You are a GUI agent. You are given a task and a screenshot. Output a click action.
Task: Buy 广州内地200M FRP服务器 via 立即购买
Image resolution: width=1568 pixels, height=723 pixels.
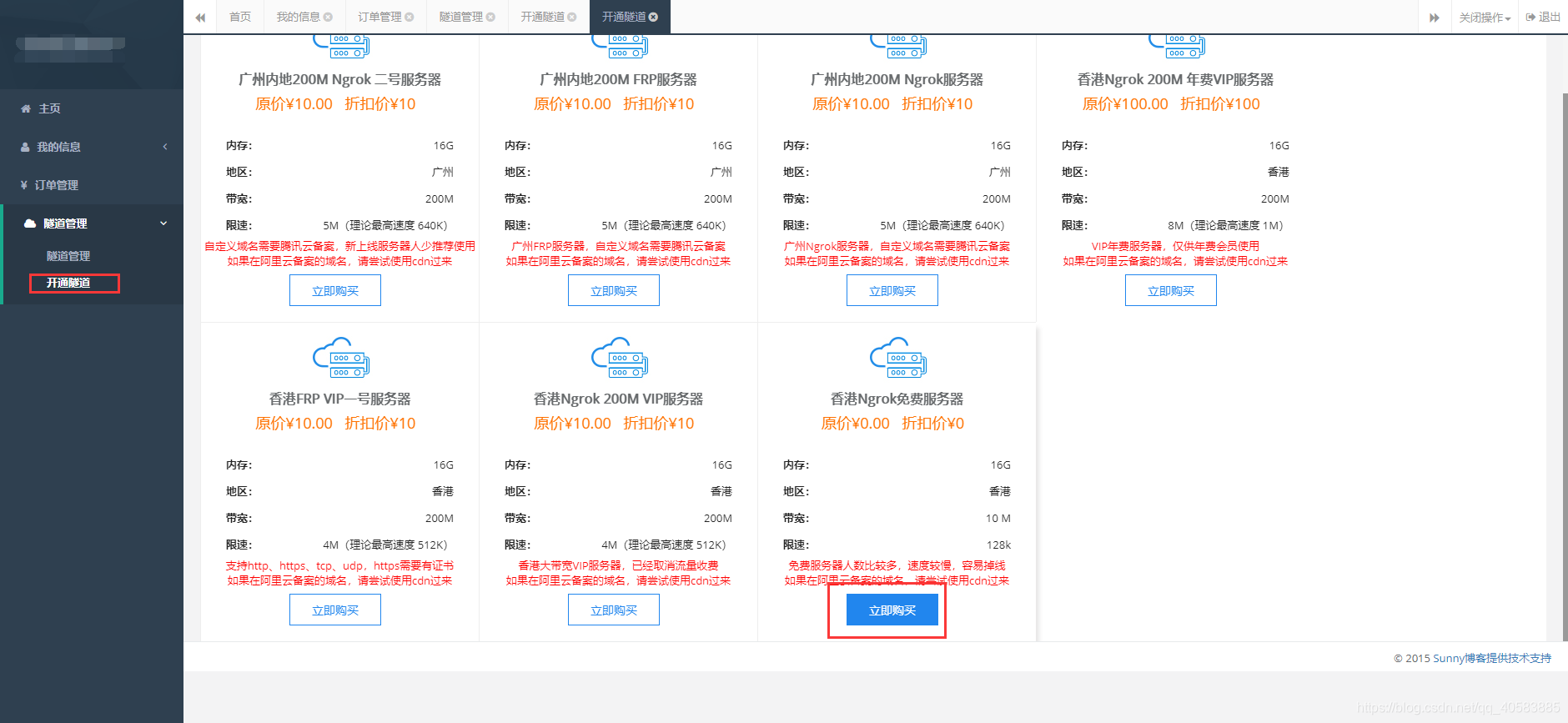(614, 291)
